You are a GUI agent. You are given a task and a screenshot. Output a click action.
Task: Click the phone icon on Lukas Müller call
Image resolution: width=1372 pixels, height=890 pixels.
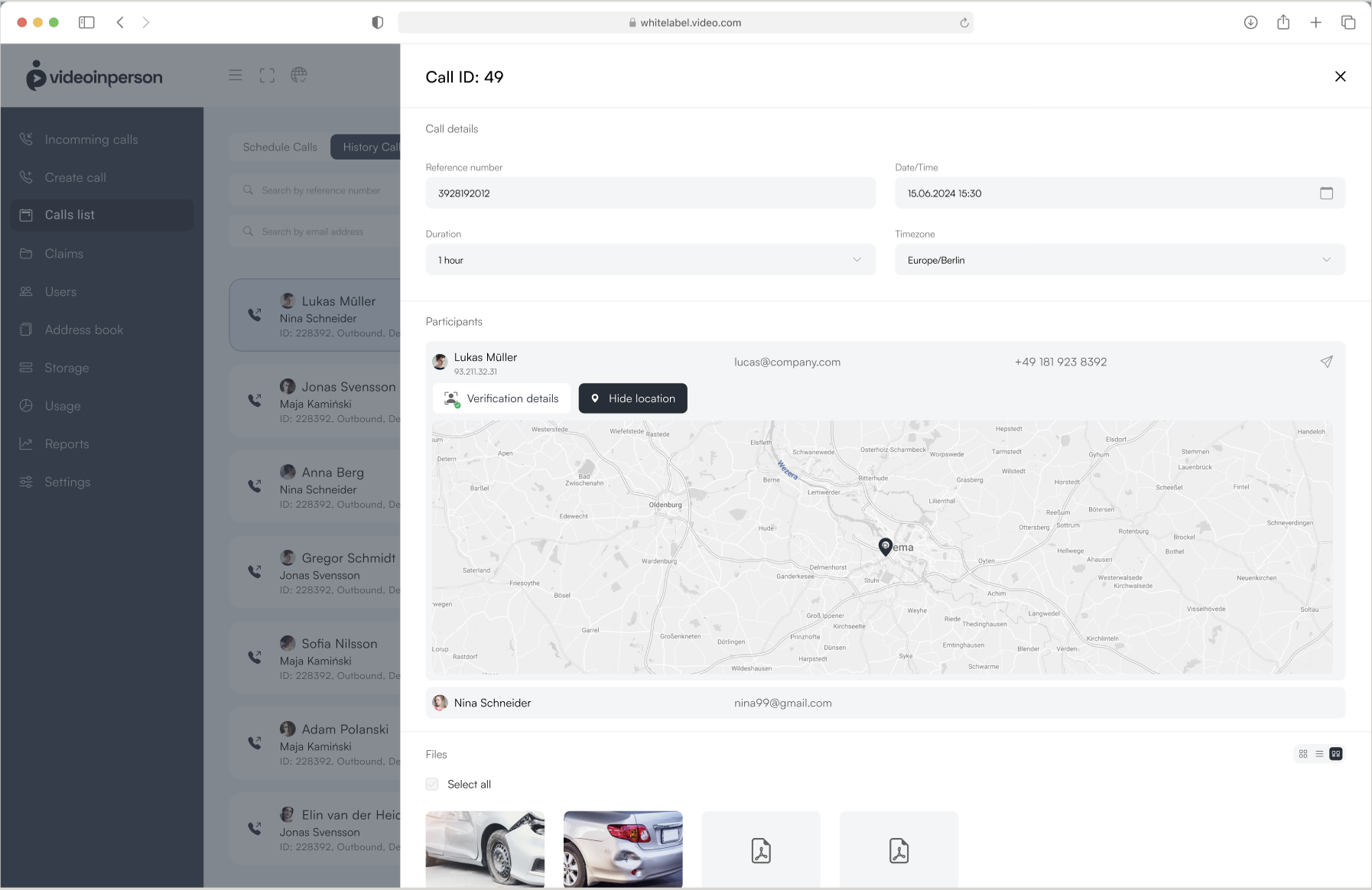pos(255,314)
